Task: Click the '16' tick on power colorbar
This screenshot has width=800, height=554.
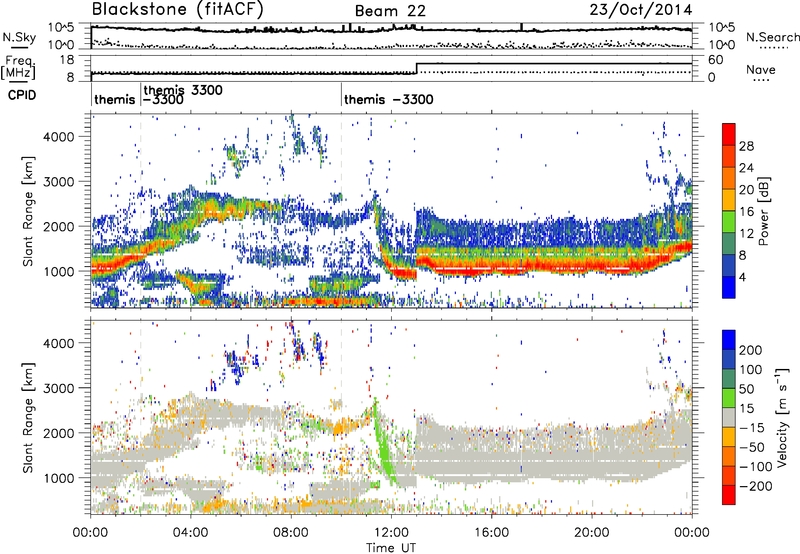Action: tap(746, 212)
